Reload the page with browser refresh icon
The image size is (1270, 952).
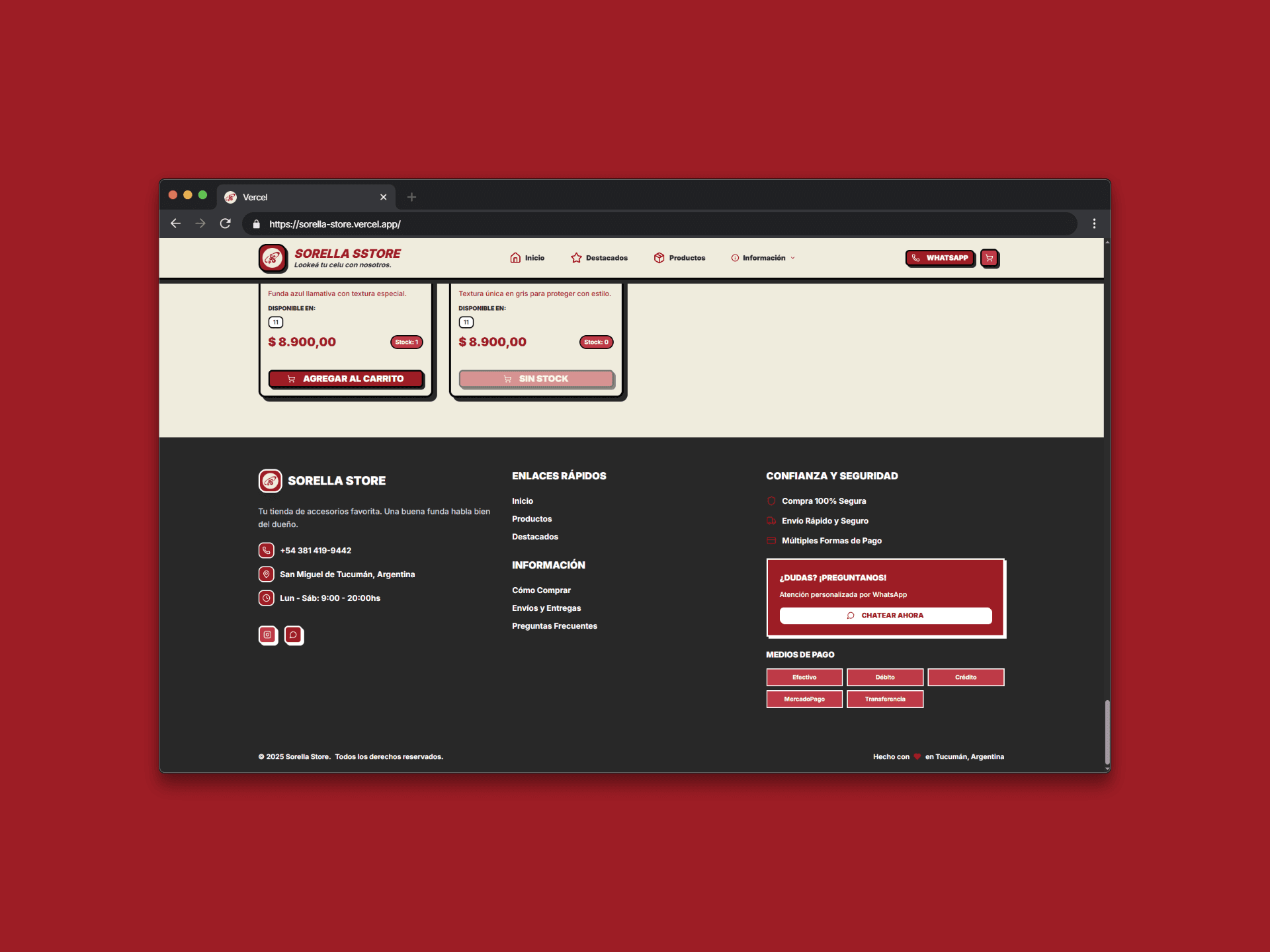[226, 223]
